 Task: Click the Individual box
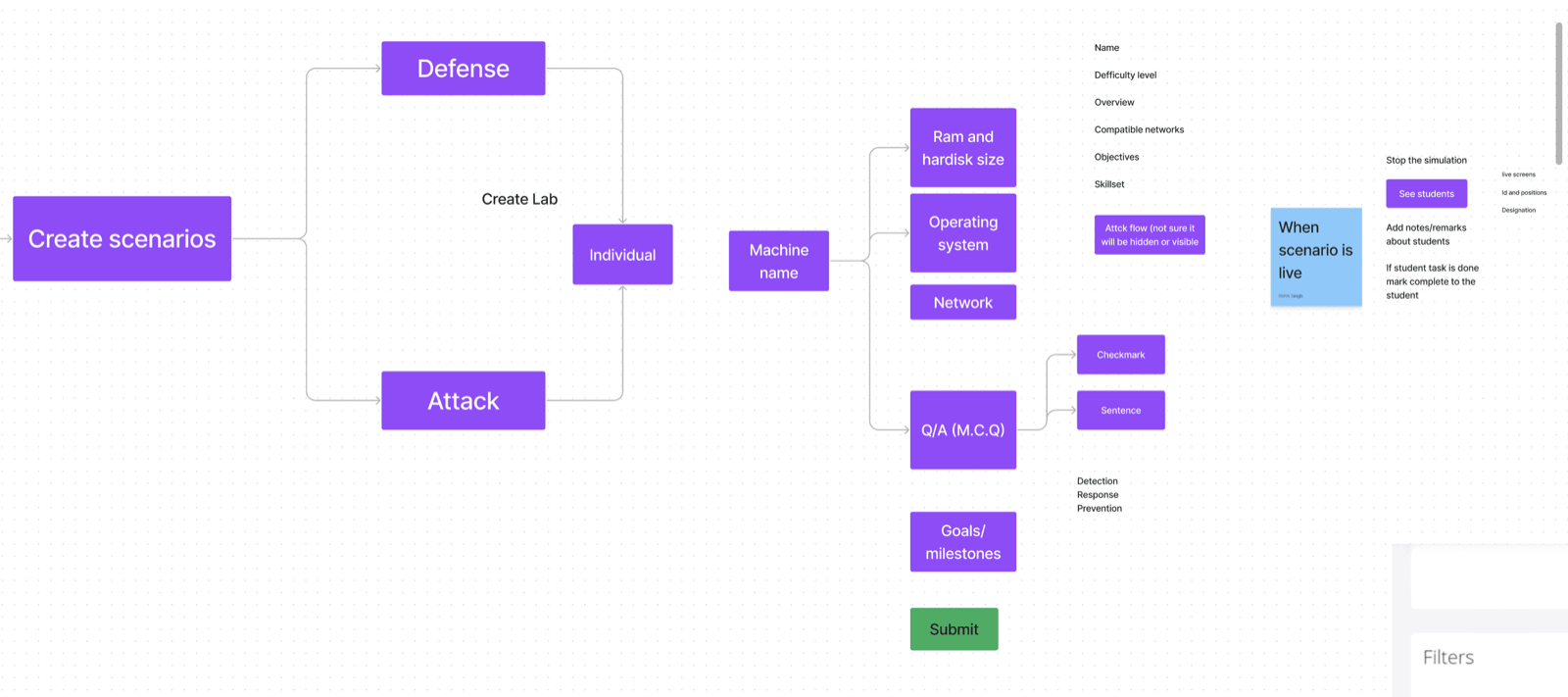(622, 255)
